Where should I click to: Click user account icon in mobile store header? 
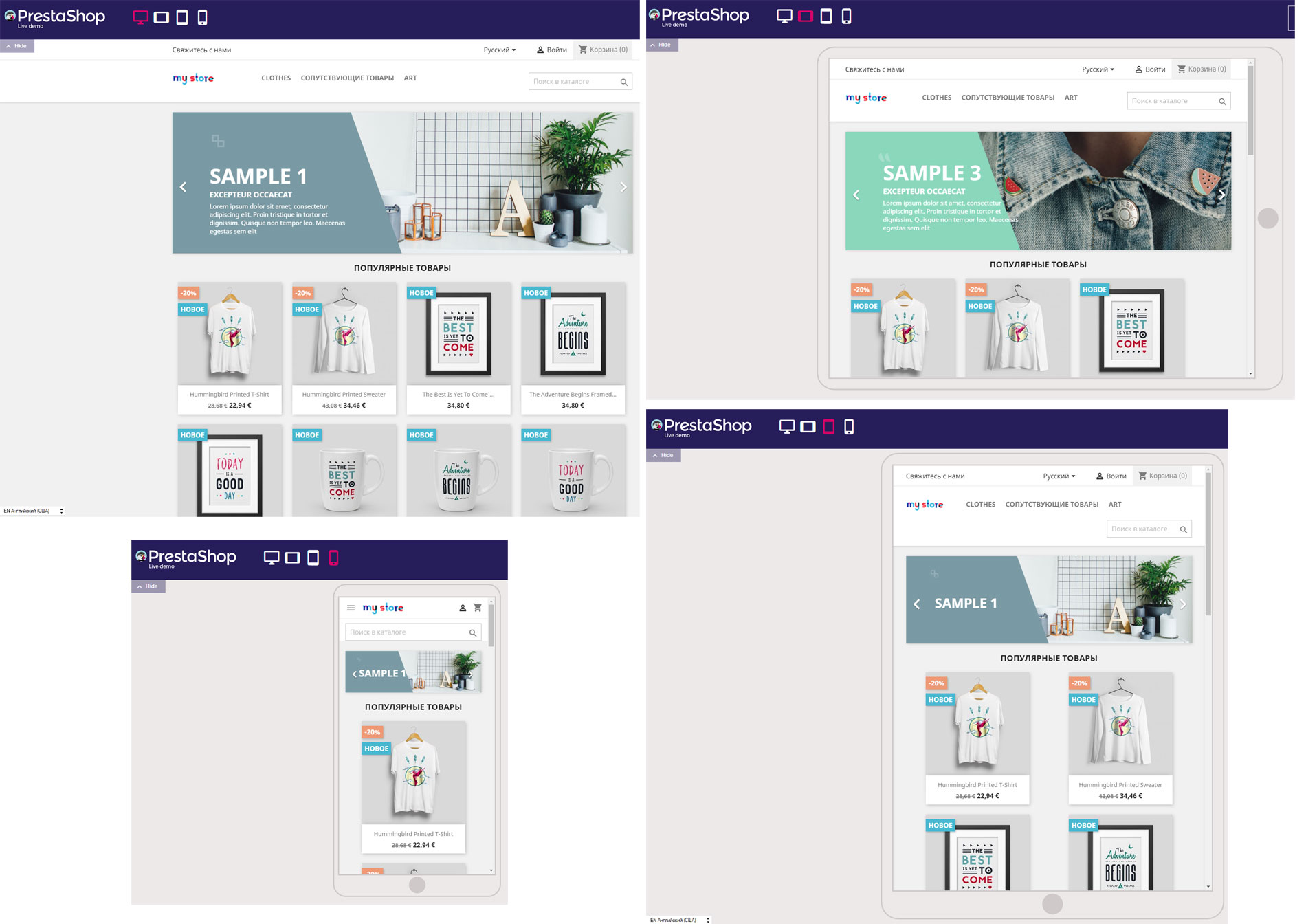tap(463, 608)
